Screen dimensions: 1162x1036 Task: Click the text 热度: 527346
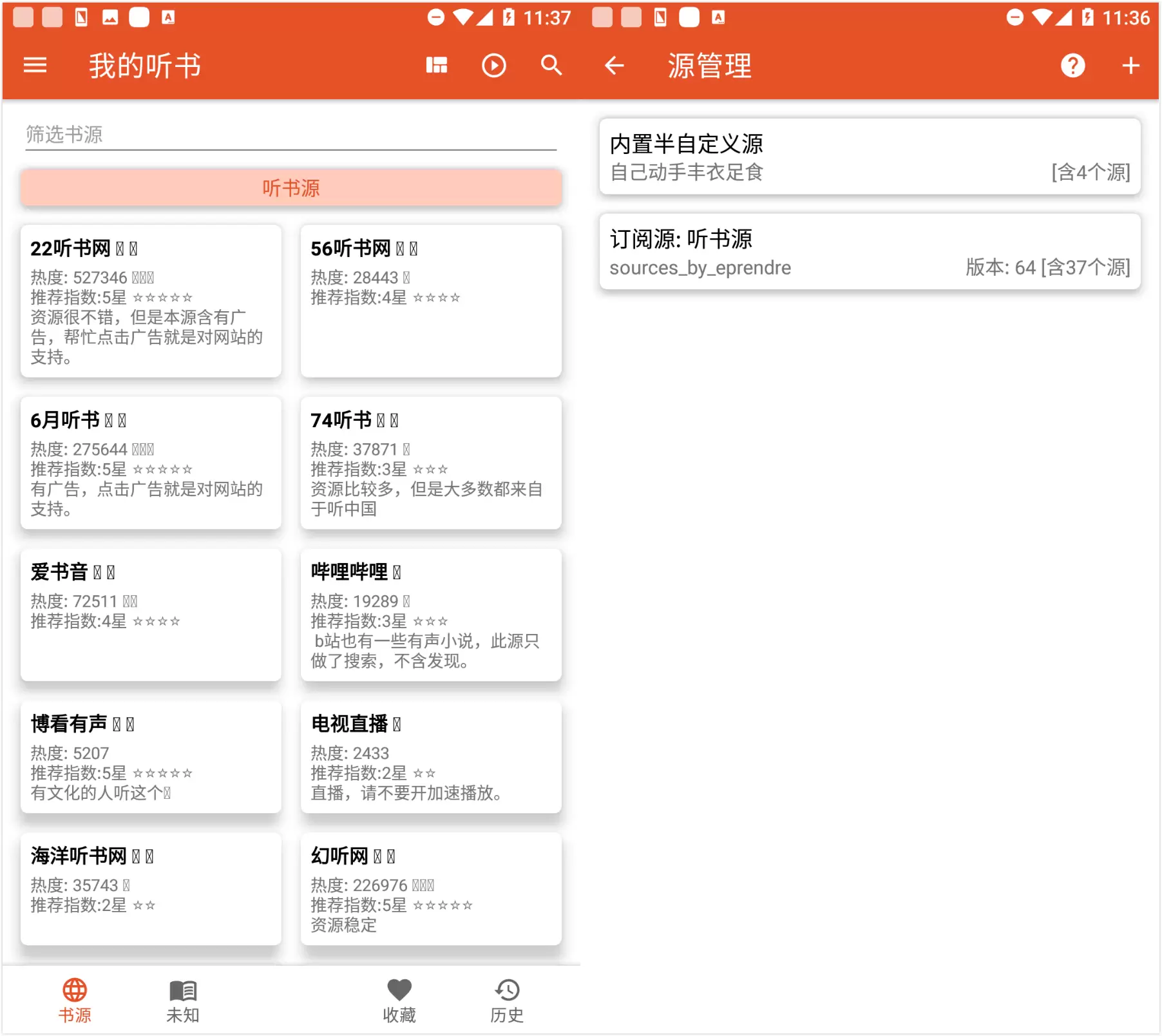click(x=79, y=278)
